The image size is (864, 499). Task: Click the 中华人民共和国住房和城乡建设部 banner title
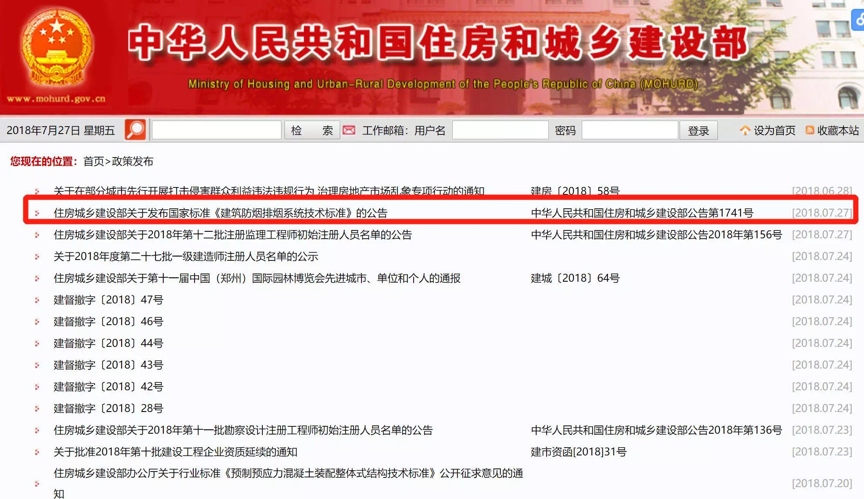438,42
